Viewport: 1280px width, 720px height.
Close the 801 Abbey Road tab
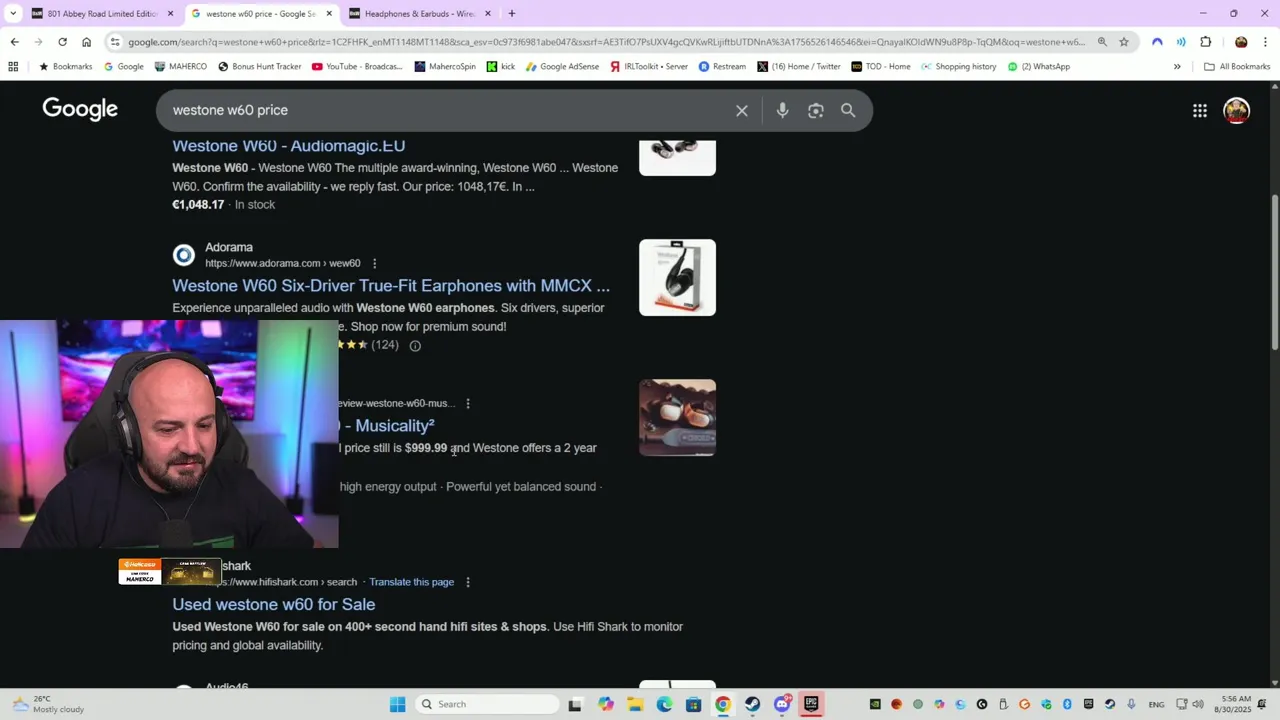170,14
